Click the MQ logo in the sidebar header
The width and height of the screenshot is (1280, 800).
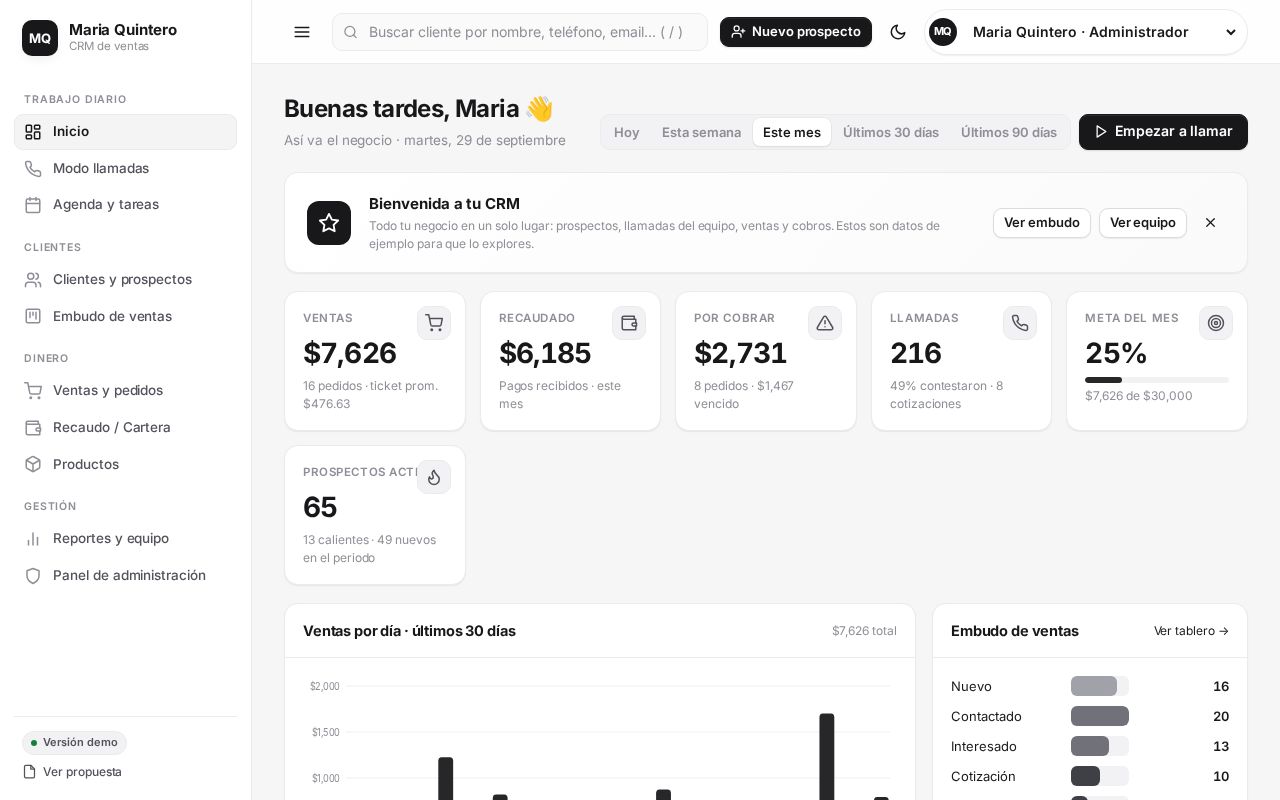[40, 38]
